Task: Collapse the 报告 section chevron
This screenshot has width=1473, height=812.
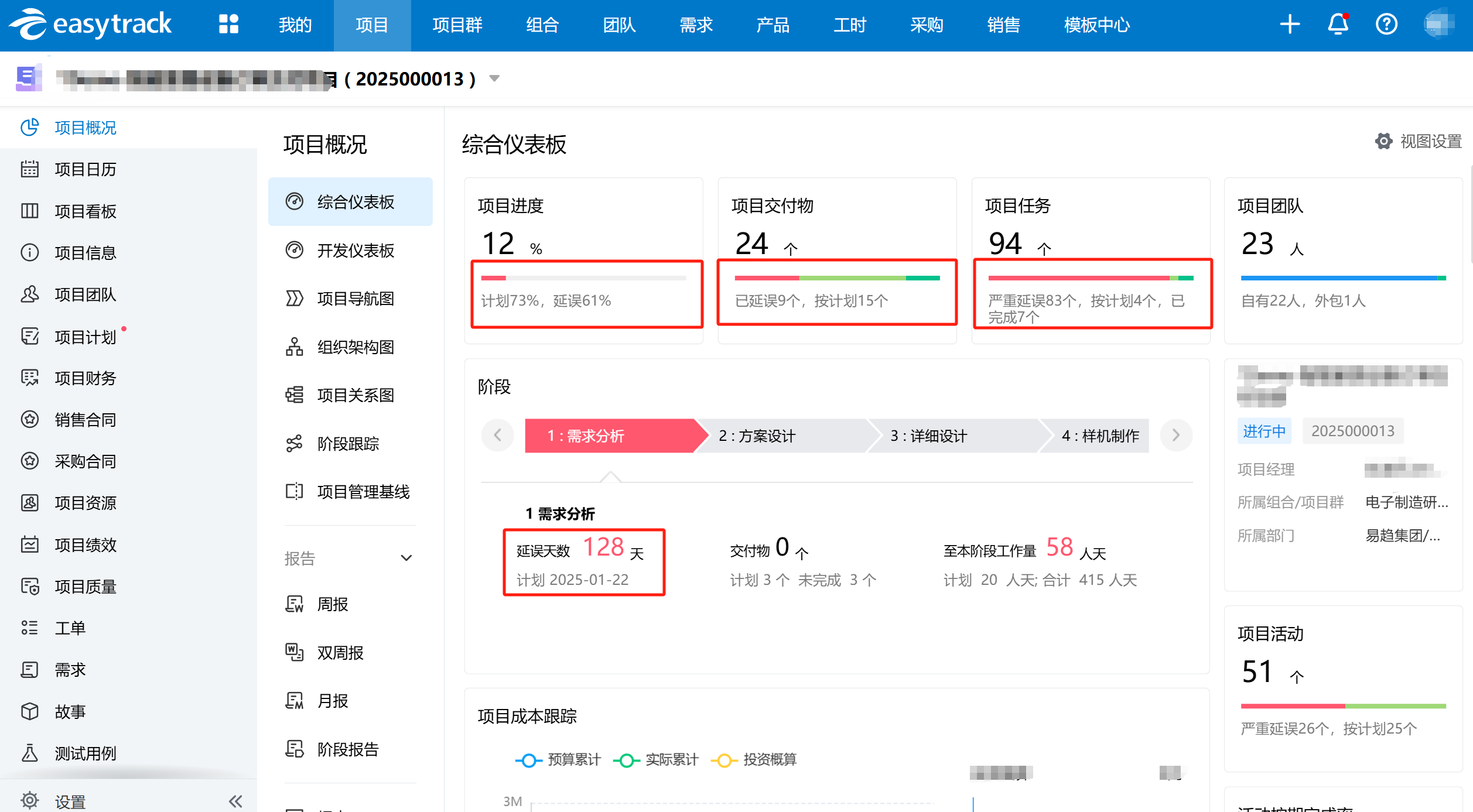Action: point(406,558)
